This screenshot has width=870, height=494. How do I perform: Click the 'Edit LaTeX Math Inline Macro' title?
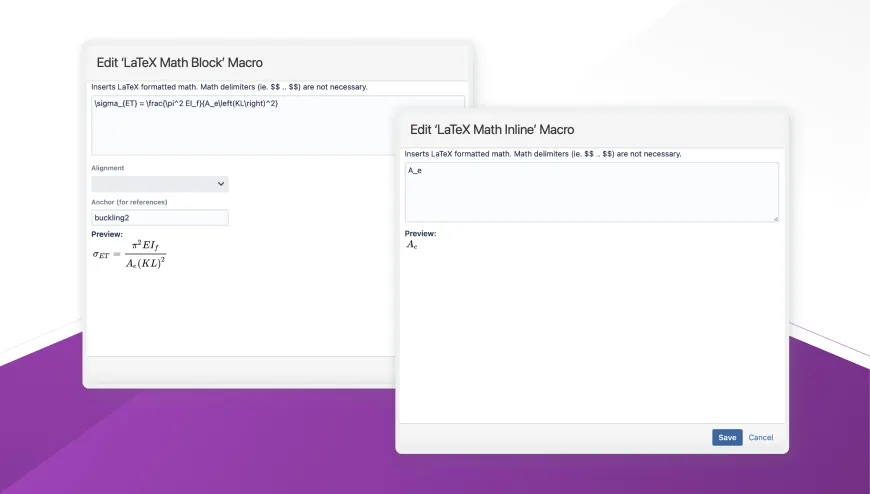click(492, 130)
